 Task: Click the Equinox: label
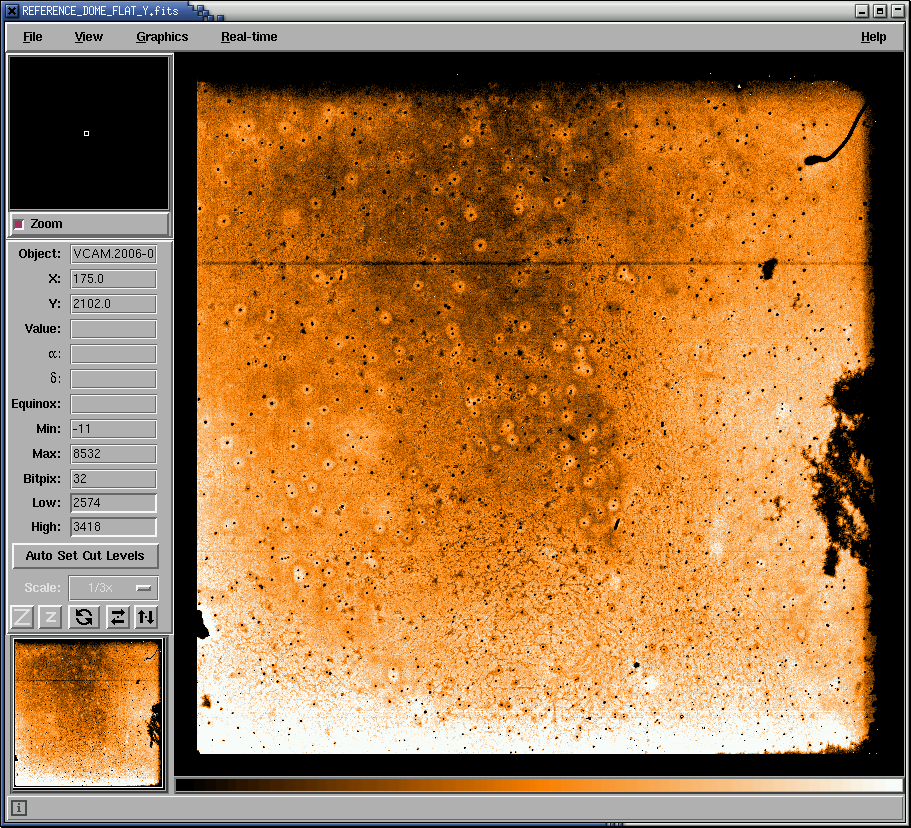36,404
